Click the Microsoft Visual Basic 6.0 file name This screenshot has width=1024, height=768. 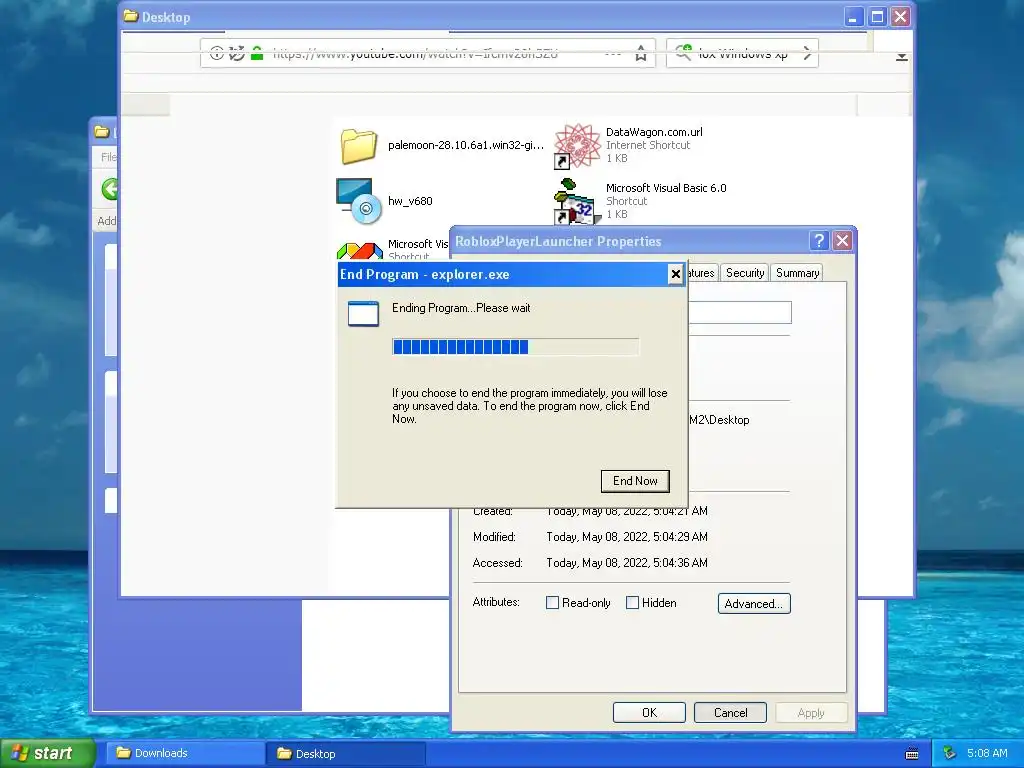(666, 188)
